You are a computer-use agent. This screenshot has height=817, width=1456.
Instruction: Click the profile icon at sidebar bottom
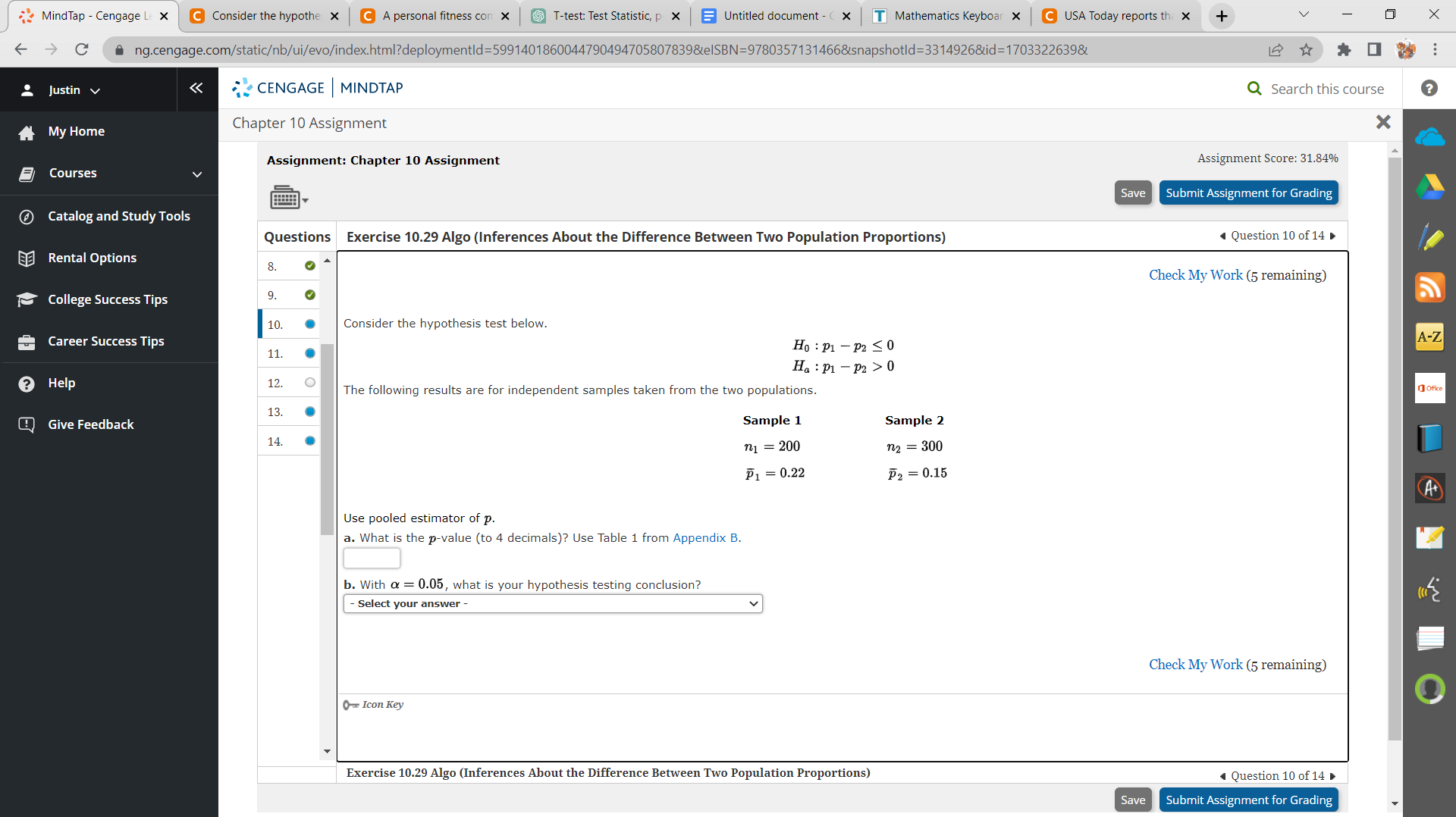[x=1430, y=689]
